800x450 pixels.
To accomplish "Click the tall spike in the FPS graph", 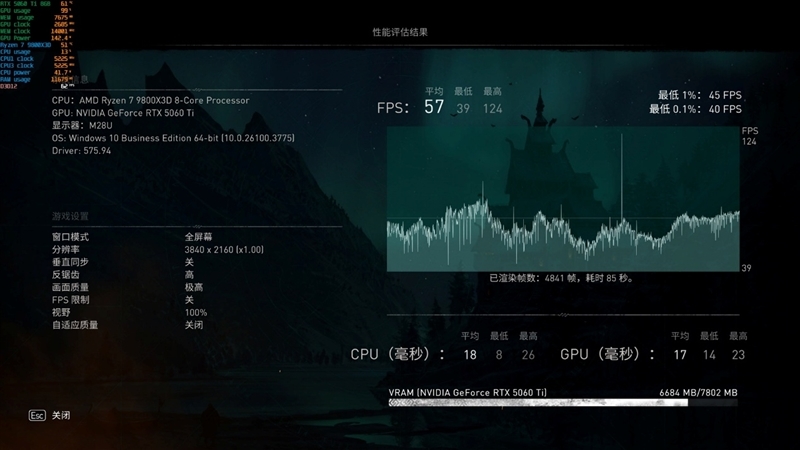I will 621,176.
